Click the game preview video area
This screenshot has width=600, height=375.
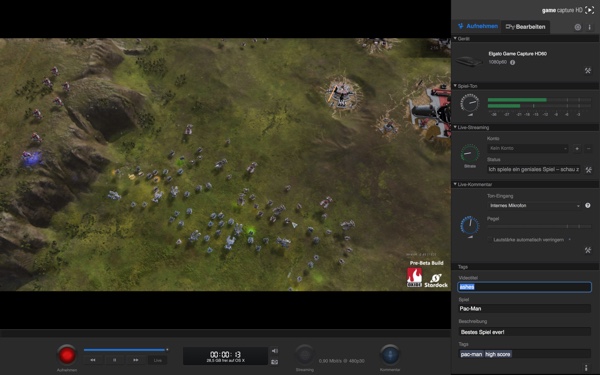click(225, 164)
